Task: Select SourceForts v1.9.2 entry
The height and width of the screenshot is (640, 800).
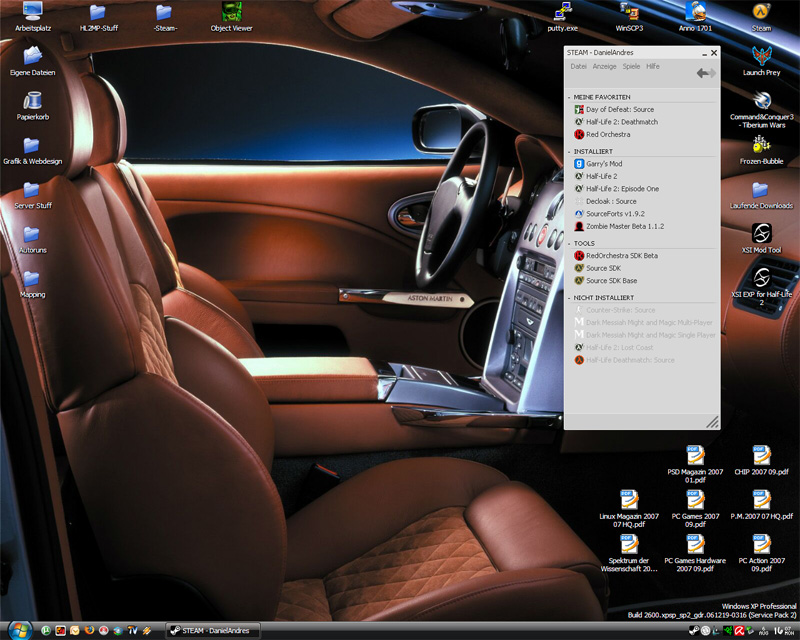Action: click(616, 213)
